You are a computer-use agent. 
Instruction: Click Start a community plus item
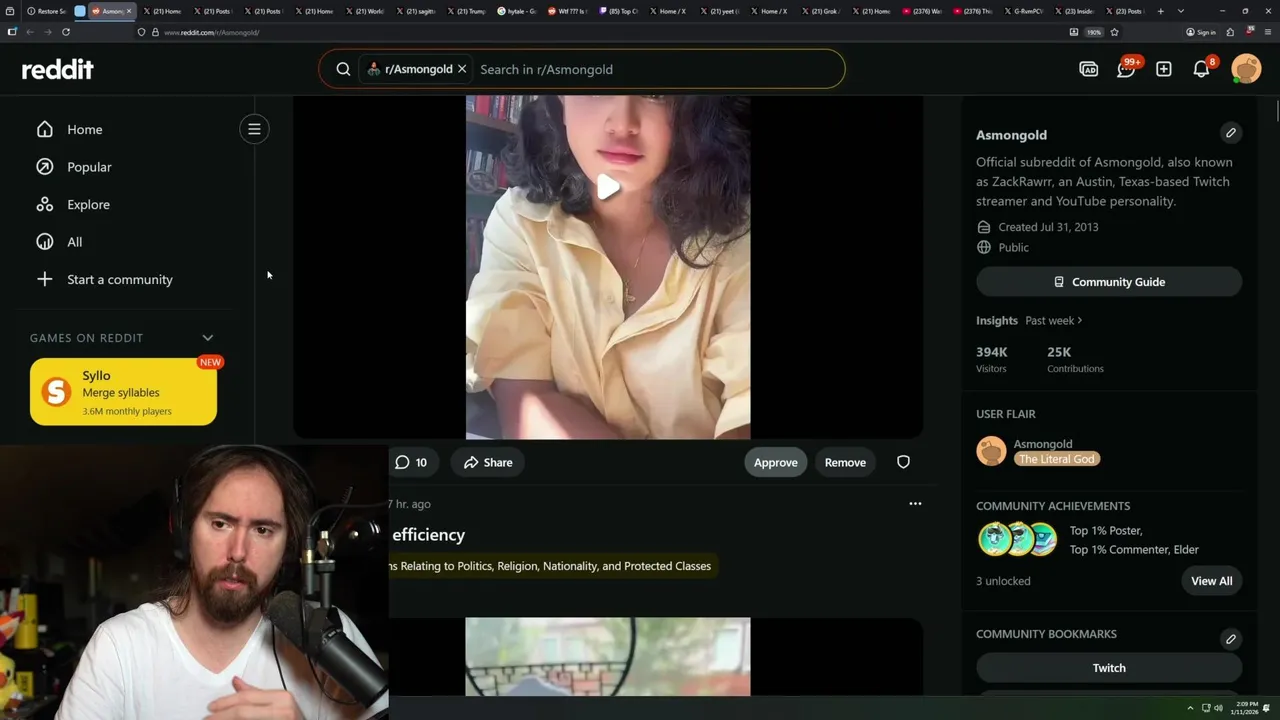point(119,279)
